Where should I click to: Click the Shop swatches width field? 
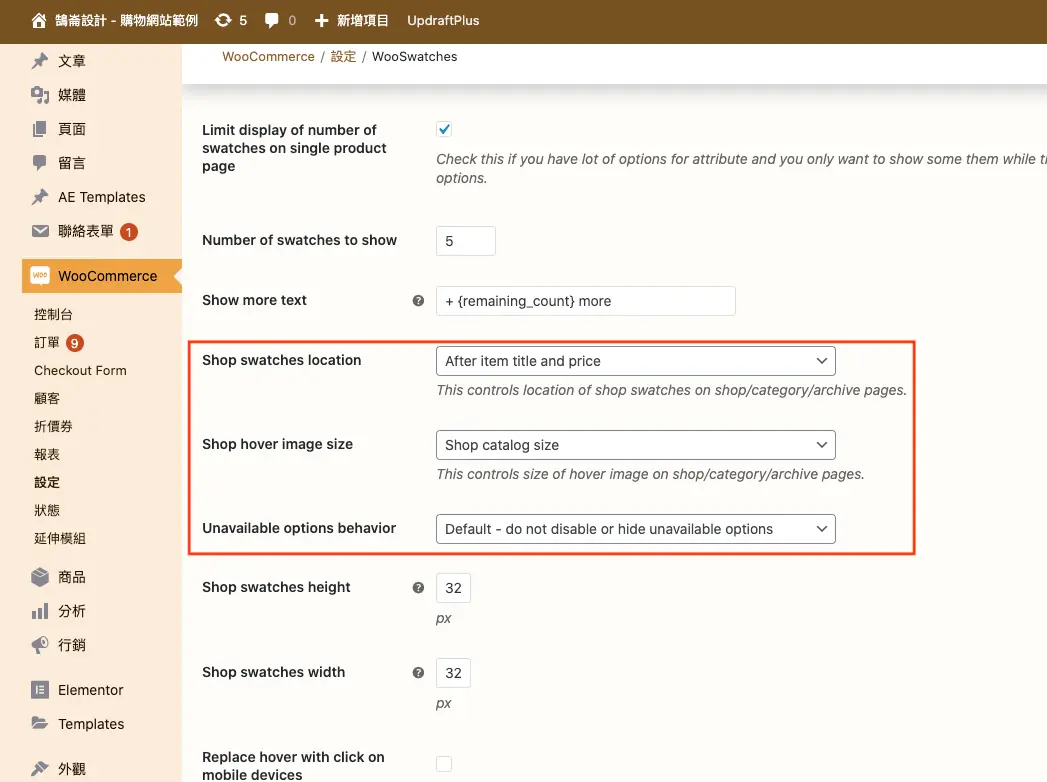pos(453,673)
